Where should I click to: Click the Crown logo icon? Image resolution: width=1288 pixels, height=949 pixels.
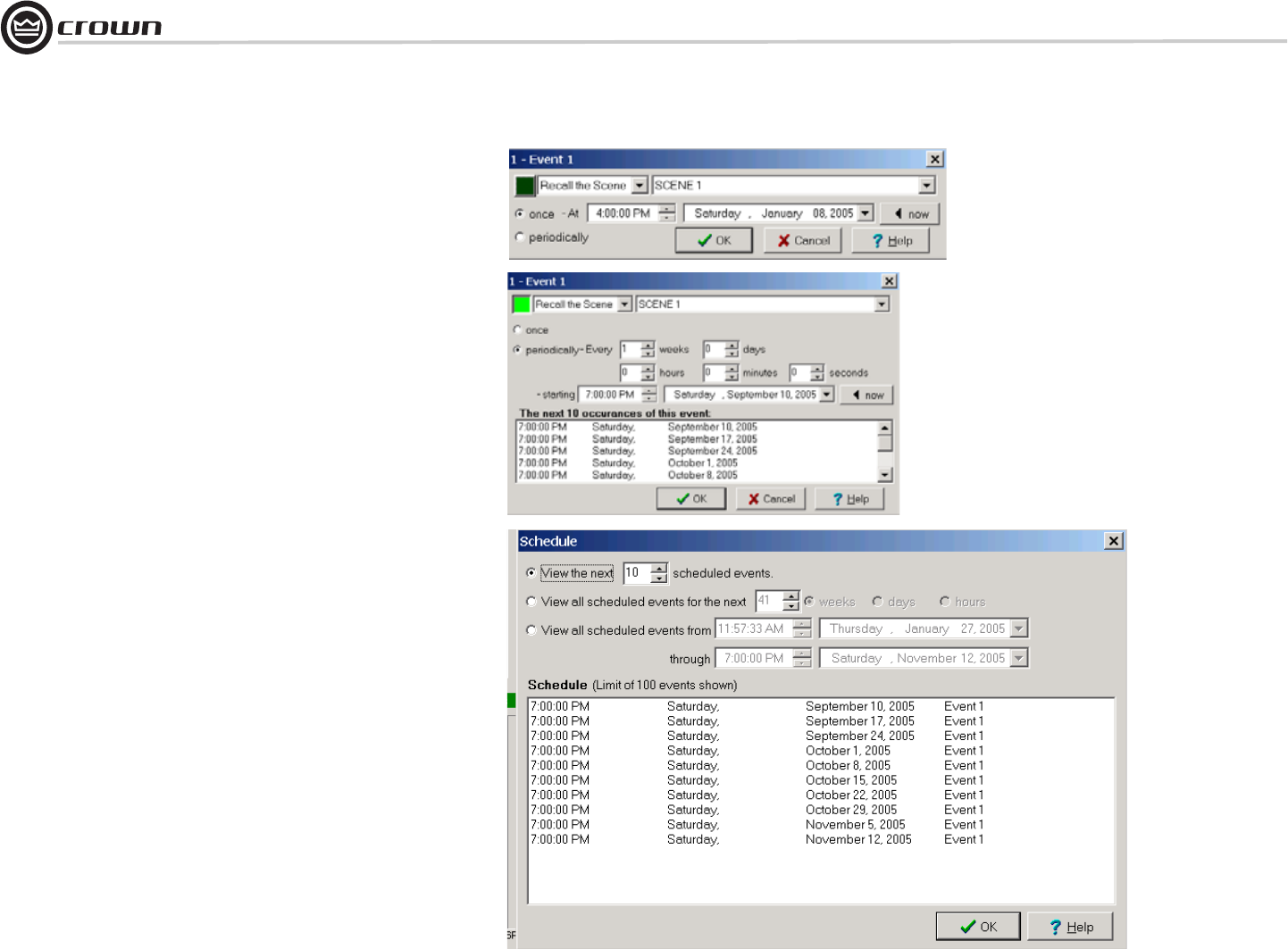click(x=27, y=28)
